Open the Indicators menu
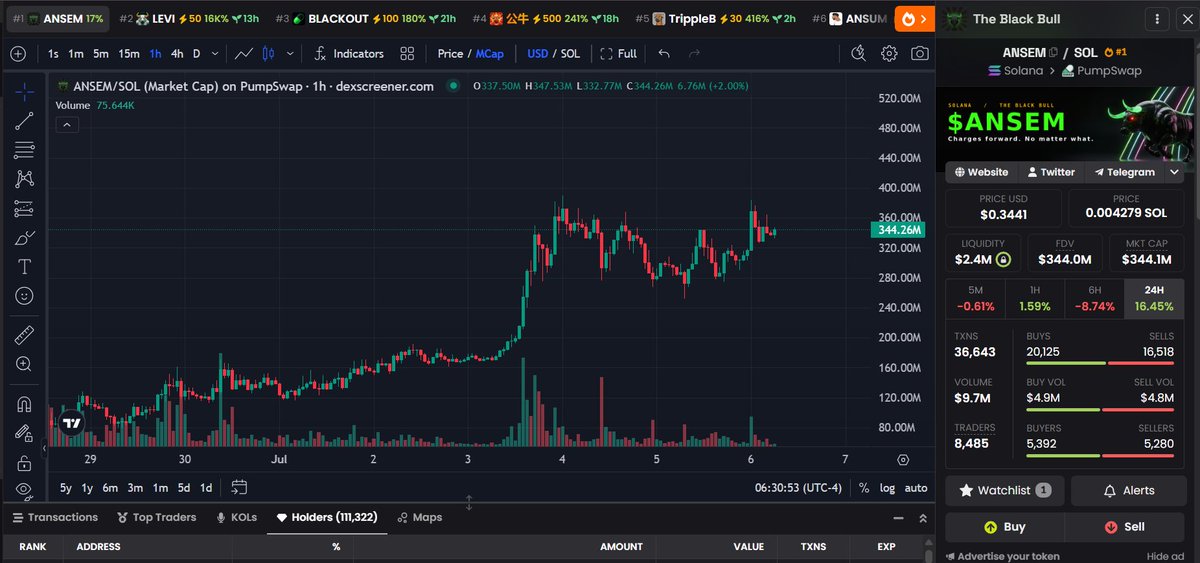 pos(348,54)
